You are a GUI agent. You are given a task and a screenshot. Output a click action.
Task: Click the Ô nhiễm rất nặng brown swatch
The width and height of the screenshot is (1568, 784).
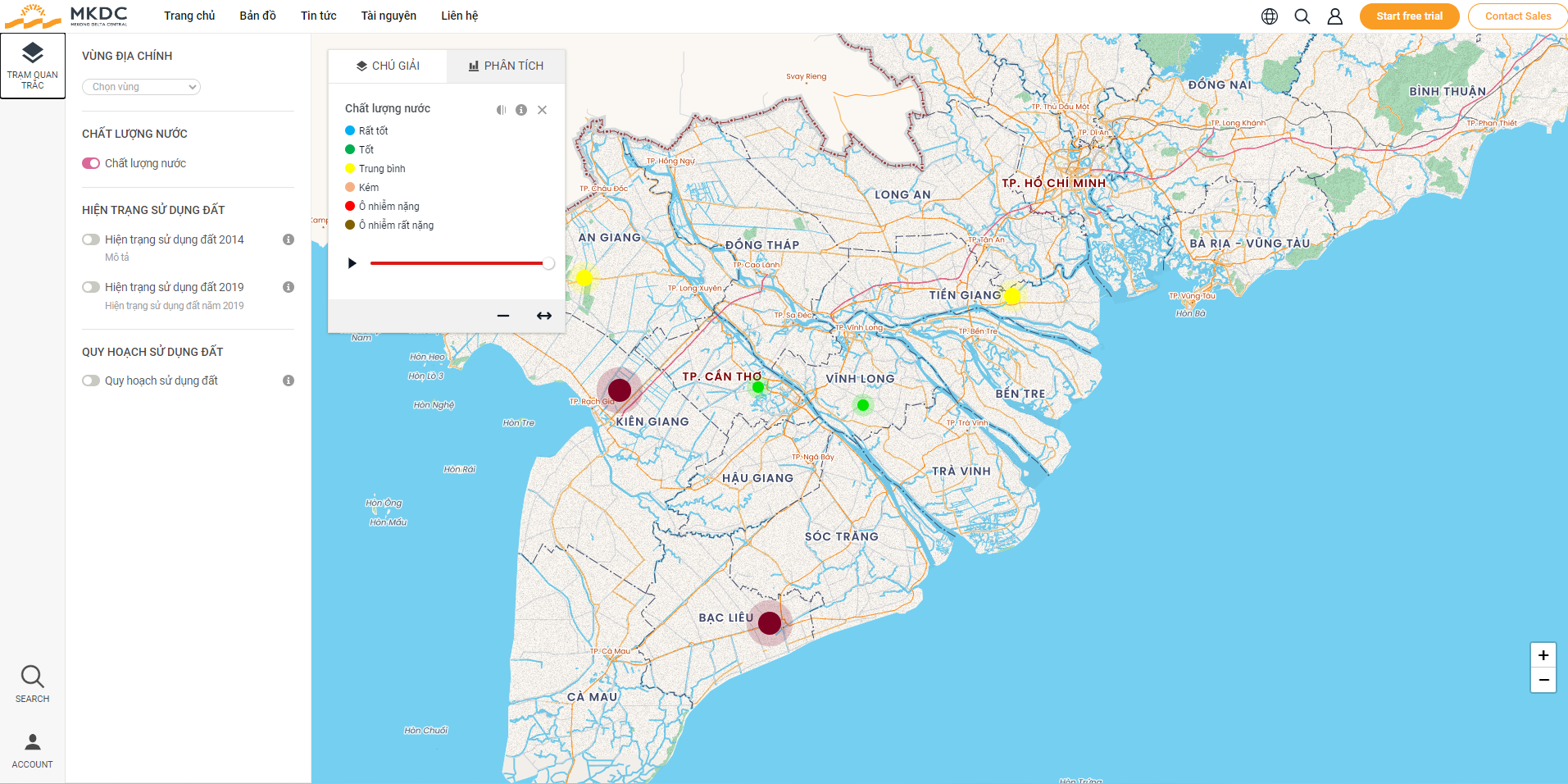350,225
